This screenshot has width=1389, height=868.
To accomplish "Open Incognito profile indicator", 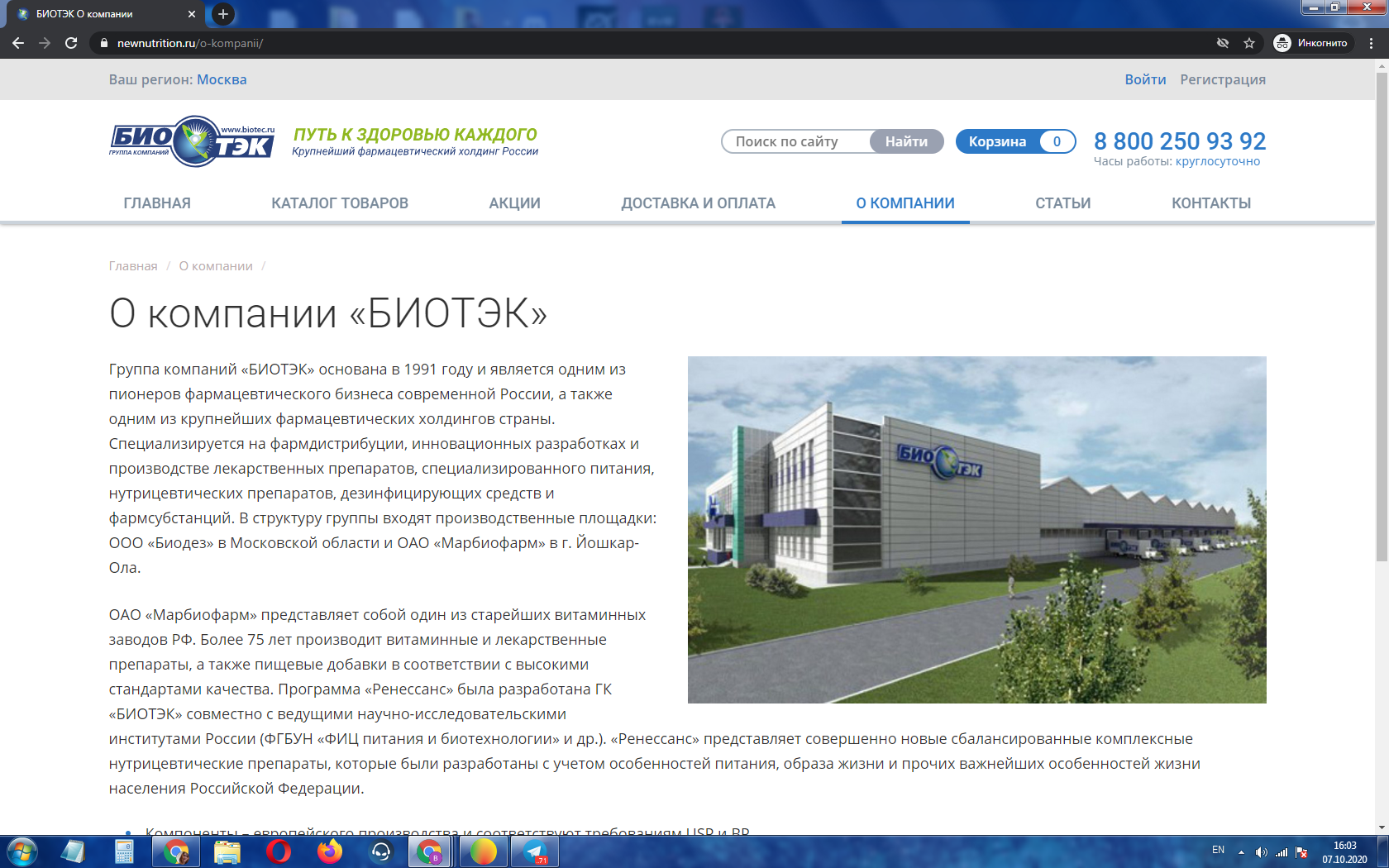I will pyautogui.click(x=1311, y=43).
